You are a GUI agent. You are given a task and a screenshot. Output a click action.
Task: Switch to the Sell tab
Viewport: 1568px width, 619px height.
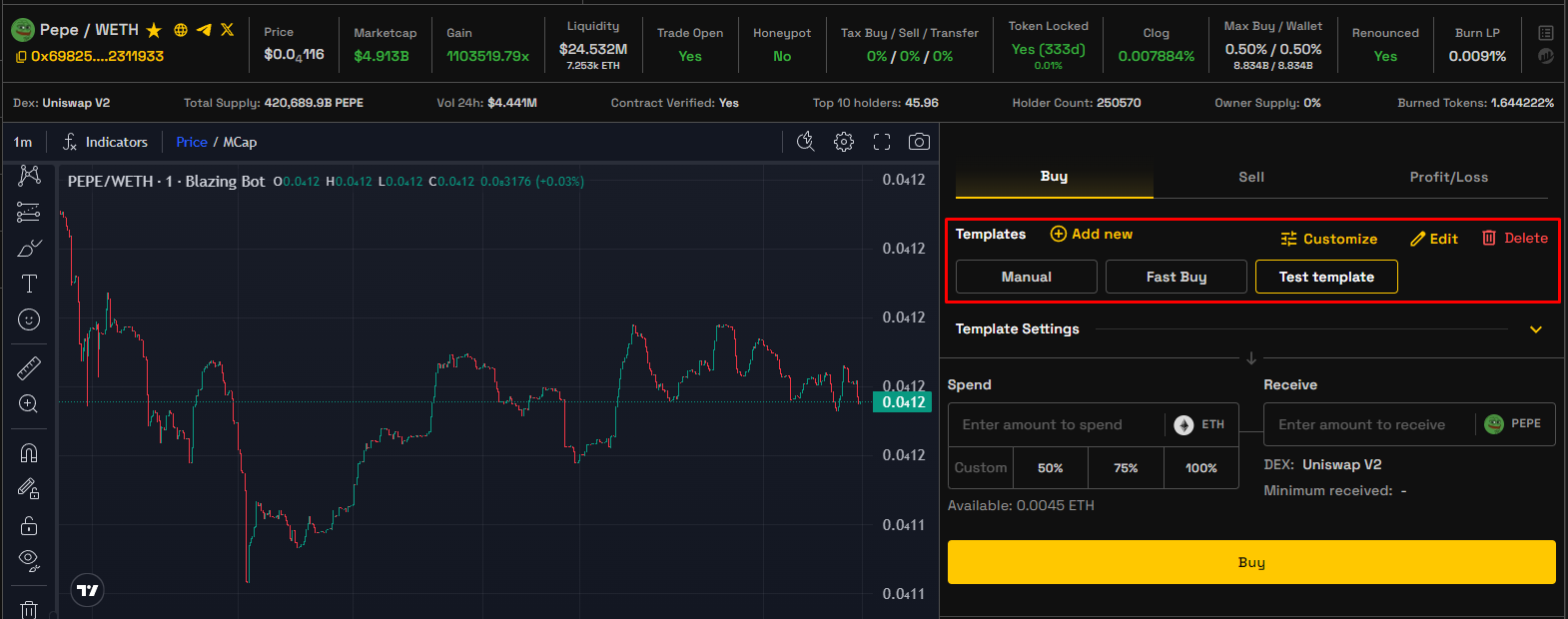click(1251, 177)
